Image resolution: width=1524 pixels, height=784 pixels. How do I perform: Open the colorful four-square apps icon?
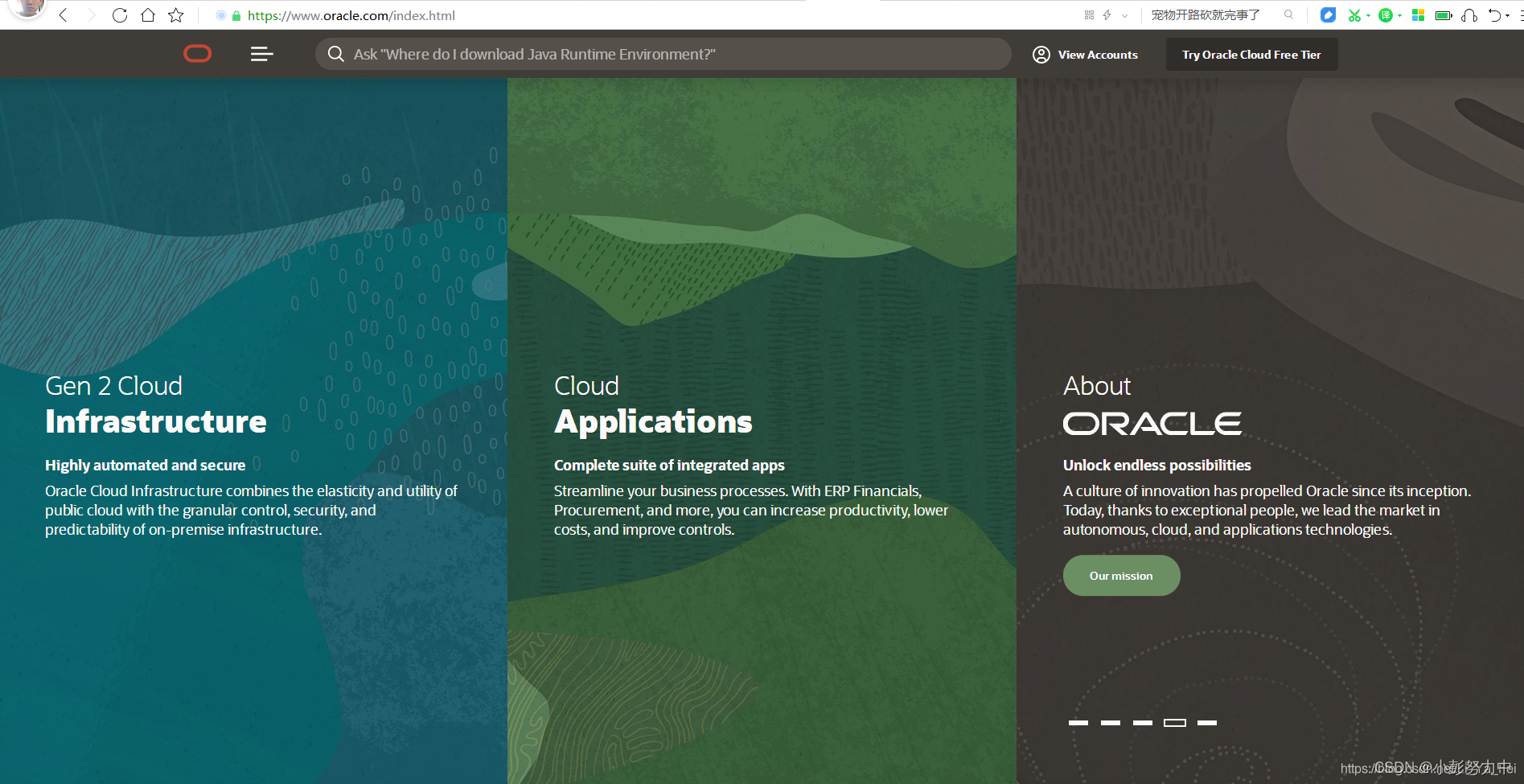(x=1418, y=14)
